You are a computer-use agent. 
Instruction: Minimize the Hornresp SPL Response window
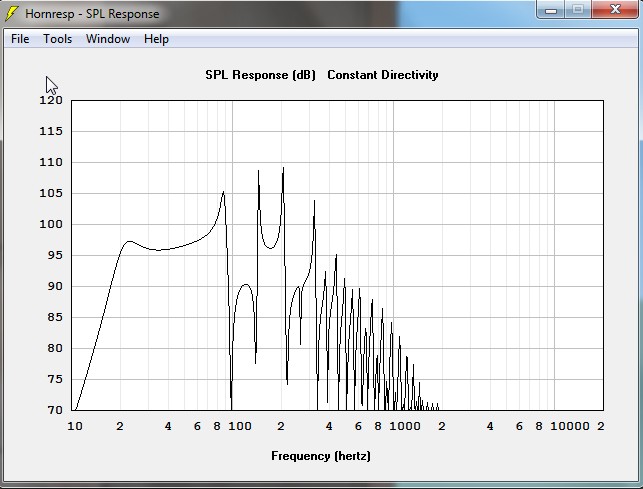point(551,10)
